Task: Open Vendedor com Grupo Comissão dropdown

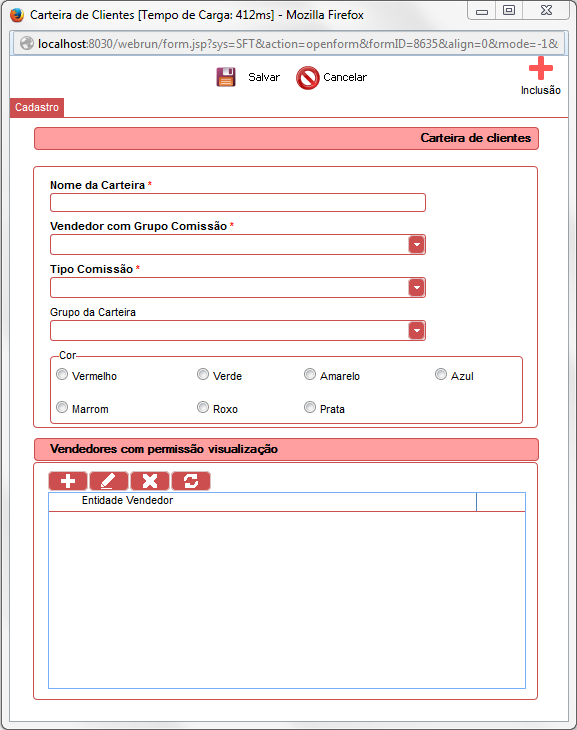Action: coord(416,244)
